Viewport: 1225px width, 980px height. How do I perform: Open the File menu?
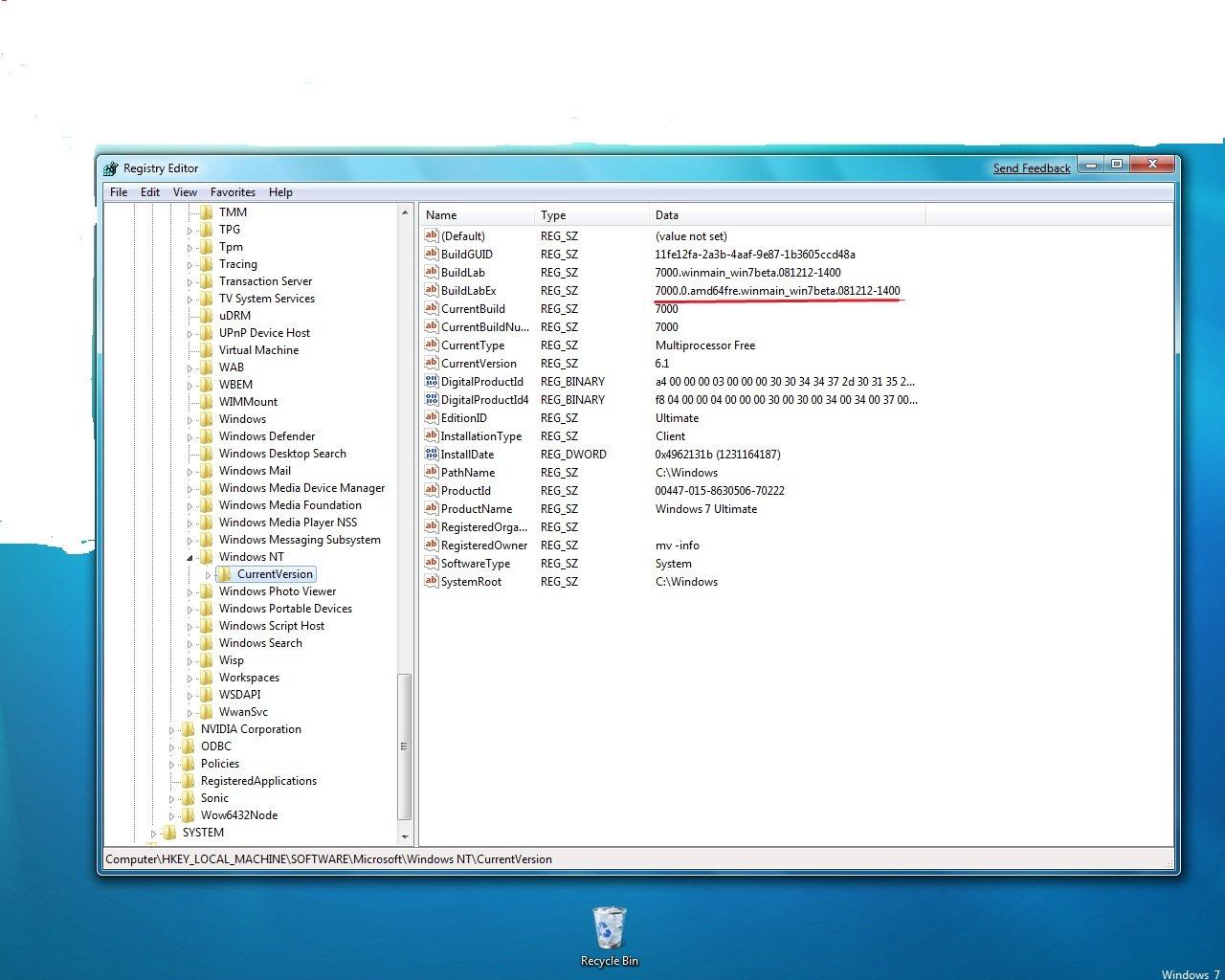[119, 192]
